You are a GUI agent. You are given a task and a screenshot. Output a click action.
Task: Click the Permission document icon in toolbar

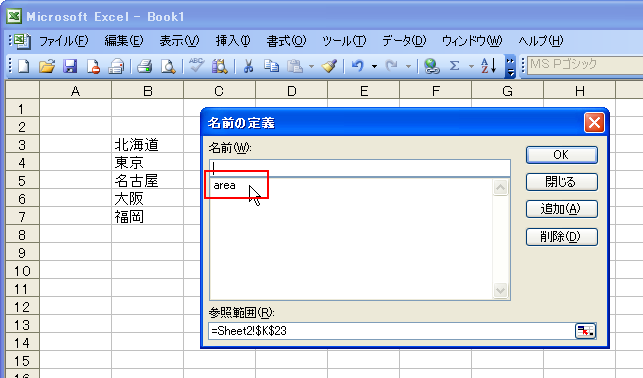click(x=93, y=66)
